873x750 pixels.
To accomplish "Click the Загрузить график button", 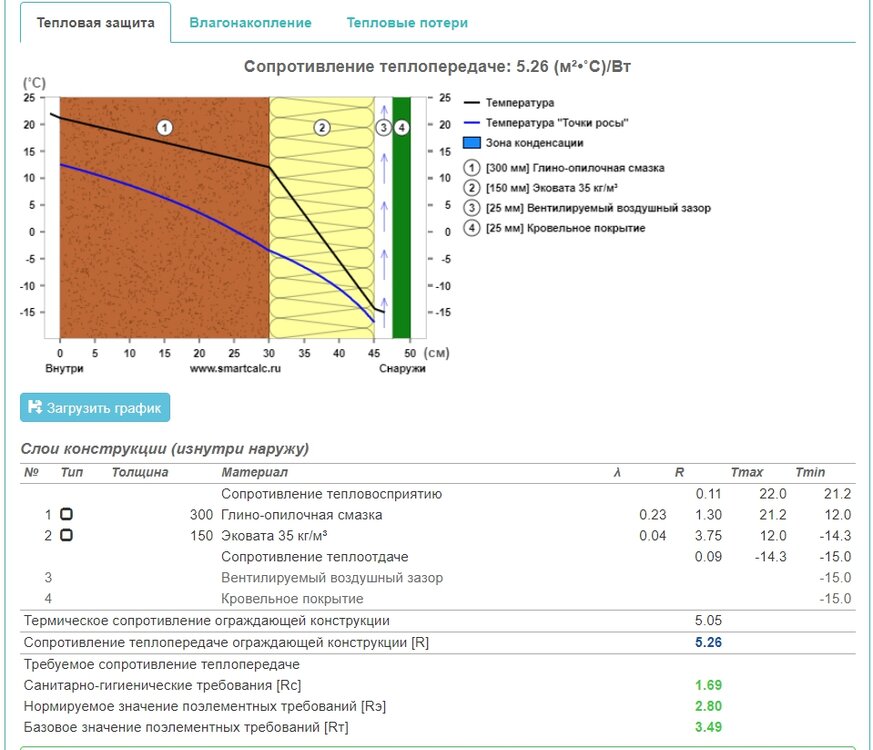I will pos(95,407).
